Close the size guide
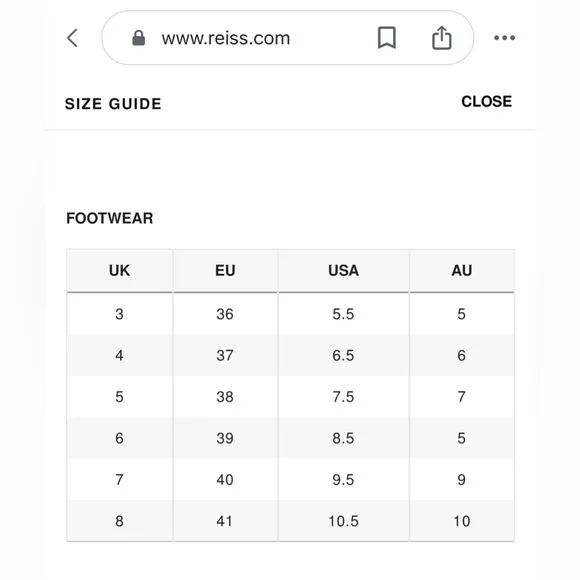The width and height of the screenshot is (580, 580). (x=486, y=101)
